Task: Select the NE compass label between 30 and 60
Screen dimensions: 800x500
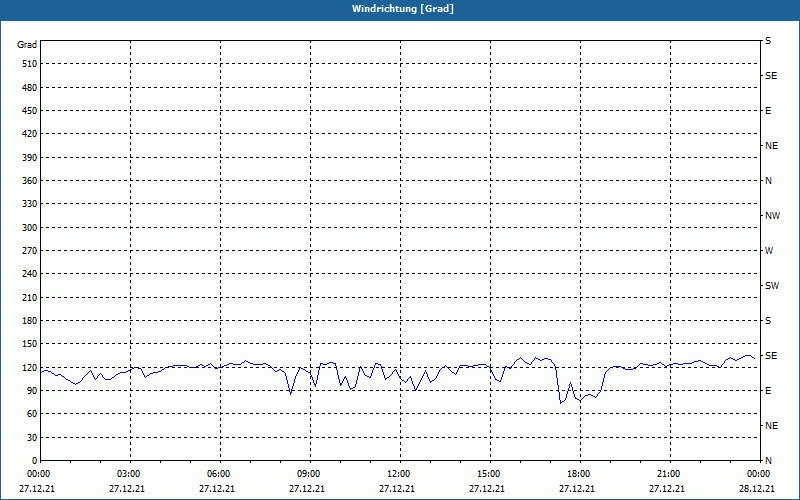Action: pos(771,426)
